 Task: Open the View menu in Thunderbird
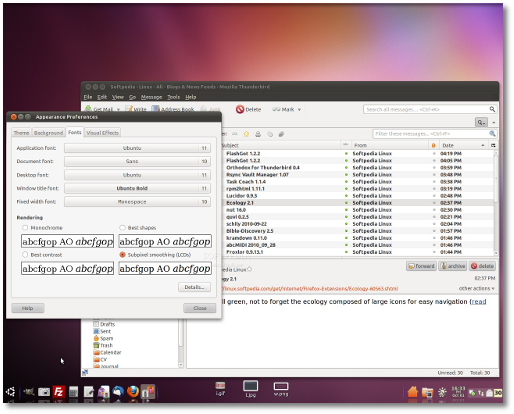pyautogui.click(x=118, y=97)
